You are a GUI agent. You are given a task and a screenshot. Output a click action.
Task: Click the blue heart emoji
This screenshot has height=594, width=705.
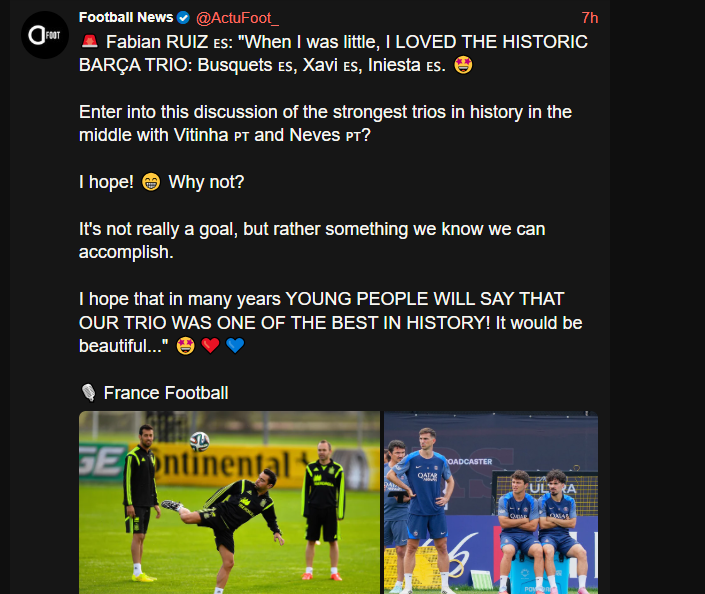(235, 345)
